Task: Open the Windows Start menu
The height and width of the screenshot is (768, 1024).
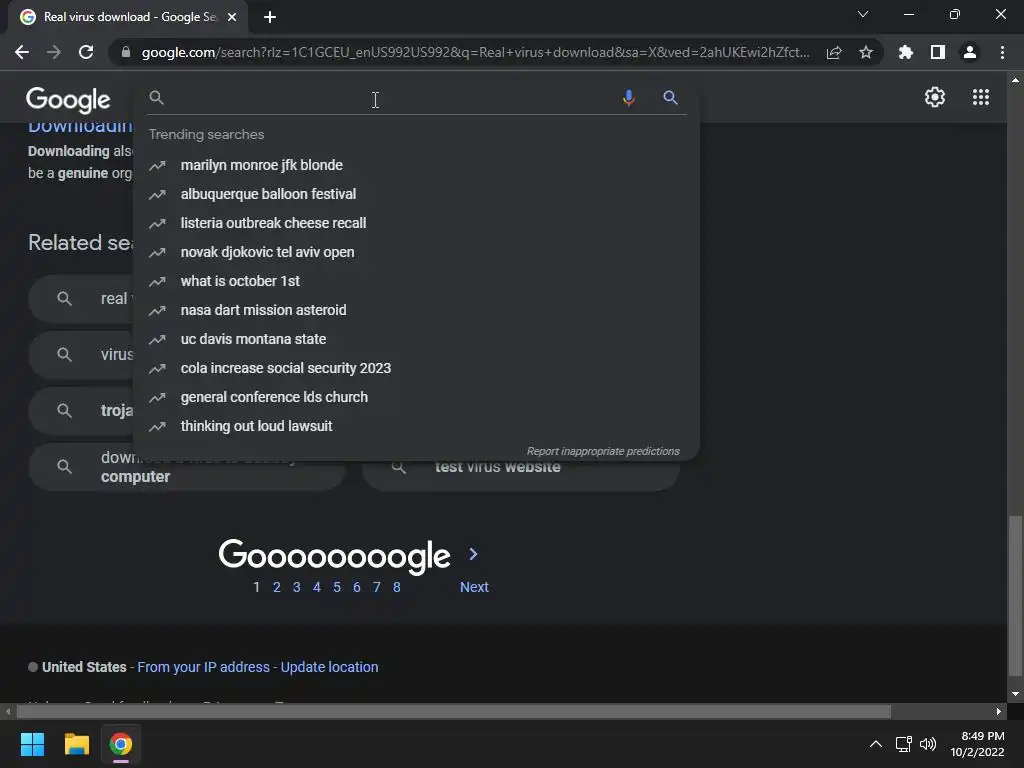Action: [x=32, y=744]
